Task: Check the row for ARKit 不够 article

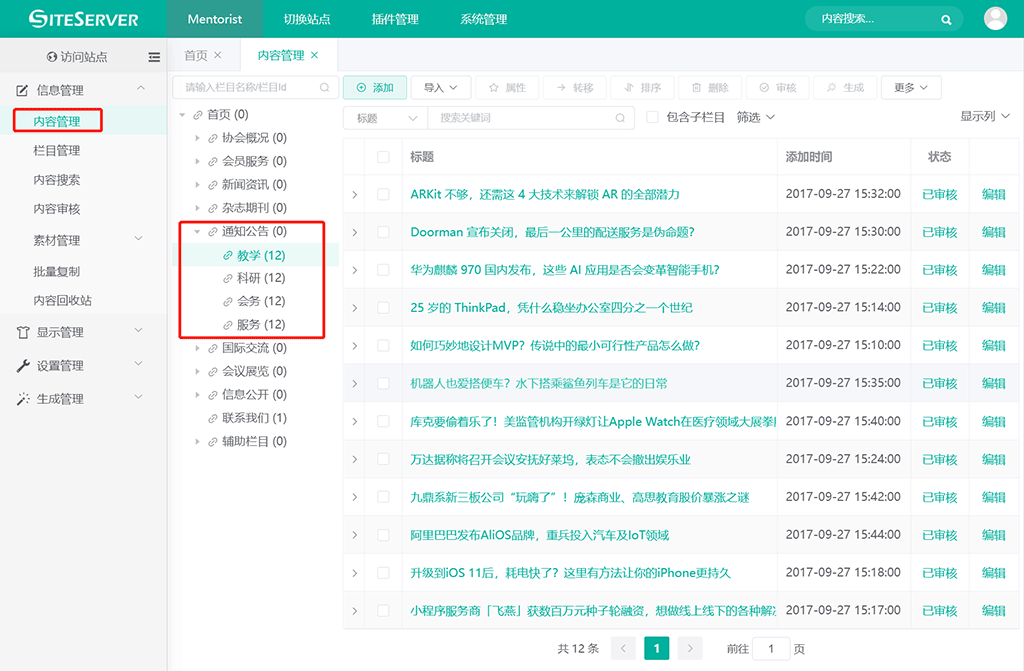Action: [x=383, y=194]
